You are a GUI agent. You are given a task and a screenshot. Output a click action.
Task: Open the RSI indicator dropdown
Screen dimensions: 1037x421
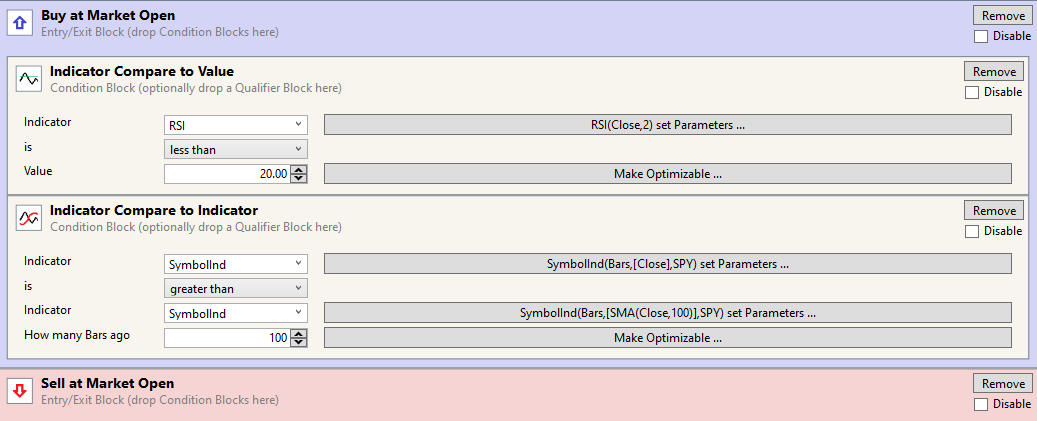click(235, 125)
